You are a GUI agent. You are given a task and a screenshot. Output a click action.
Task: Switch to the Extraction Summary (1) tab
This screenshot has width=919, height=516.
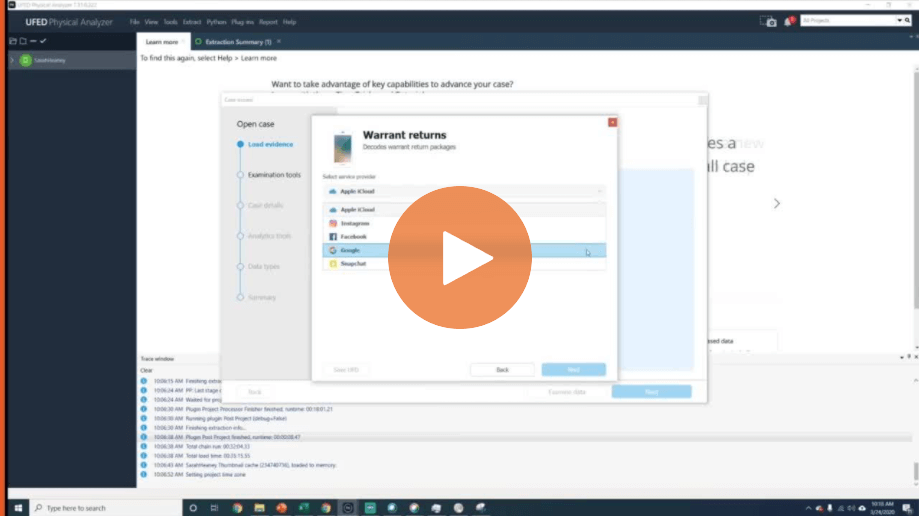coord(238,42)
